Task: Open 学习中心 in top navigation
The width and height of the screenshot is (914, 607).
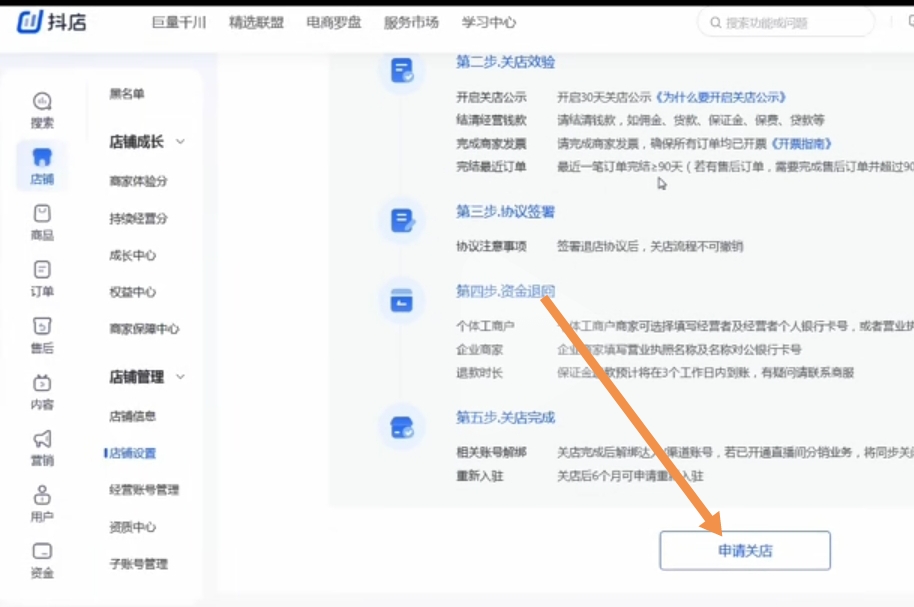Action: click(488, 23)
